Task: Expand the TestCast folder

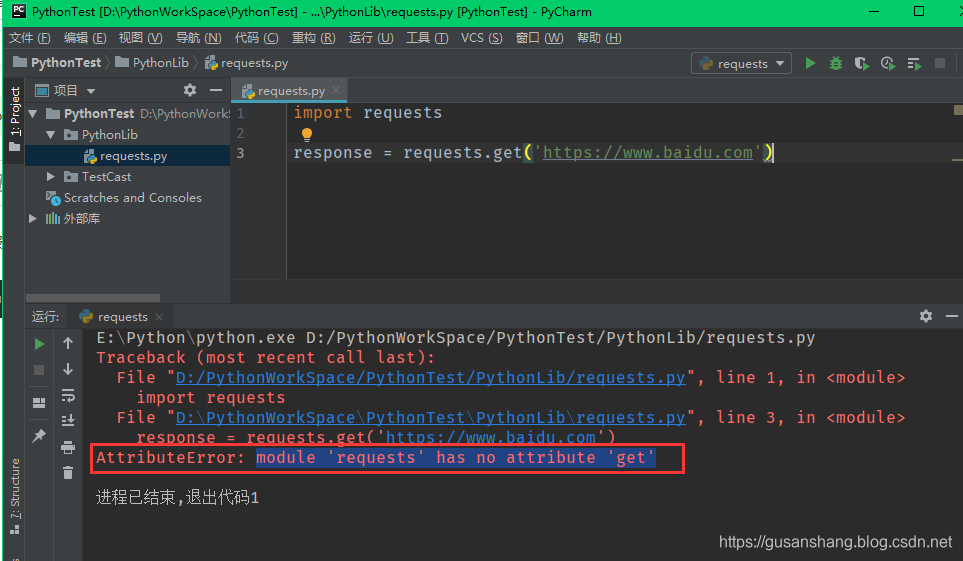Action: [51, 176]
